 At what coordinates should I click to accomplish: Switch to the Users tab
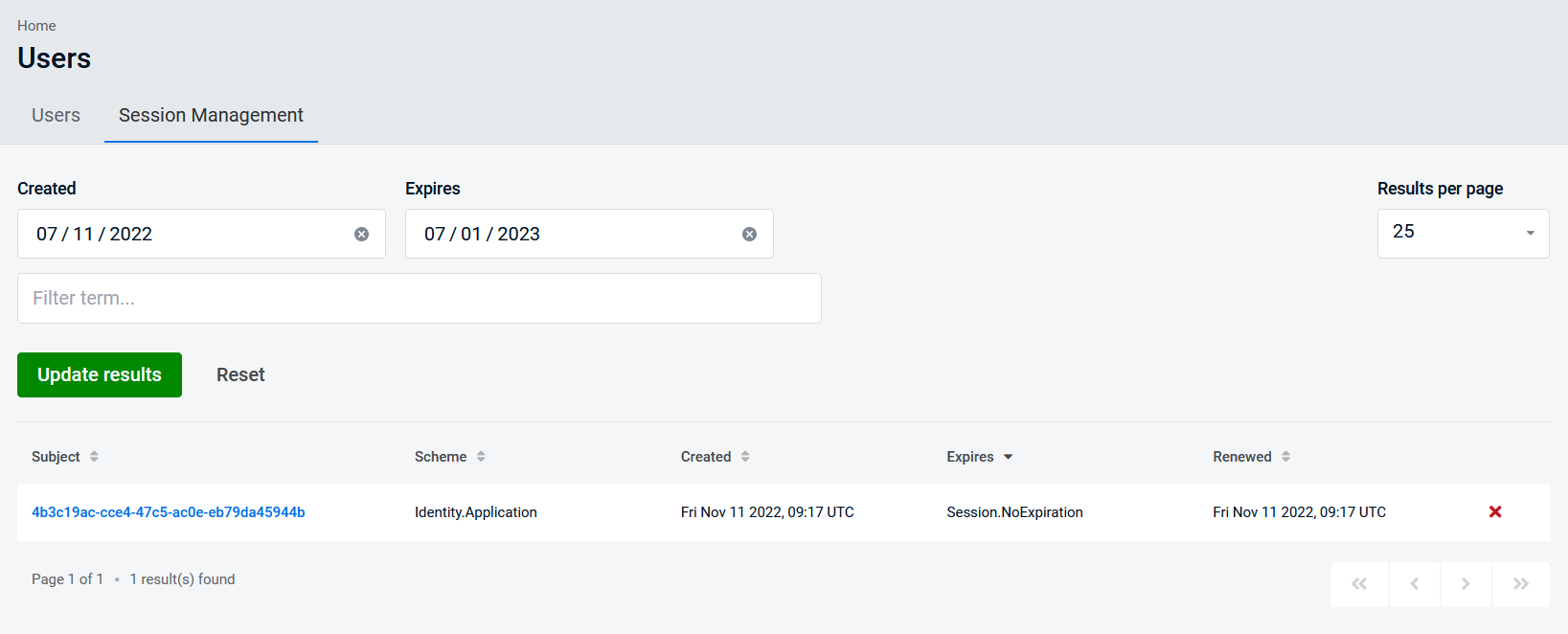click(56, 116)
